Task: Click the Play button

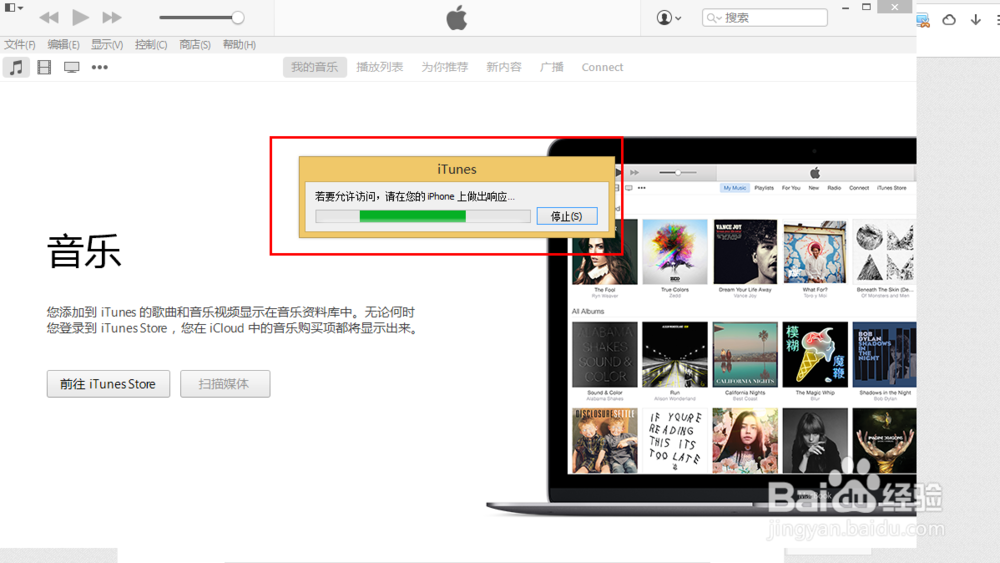Action: tap(80, 17)
